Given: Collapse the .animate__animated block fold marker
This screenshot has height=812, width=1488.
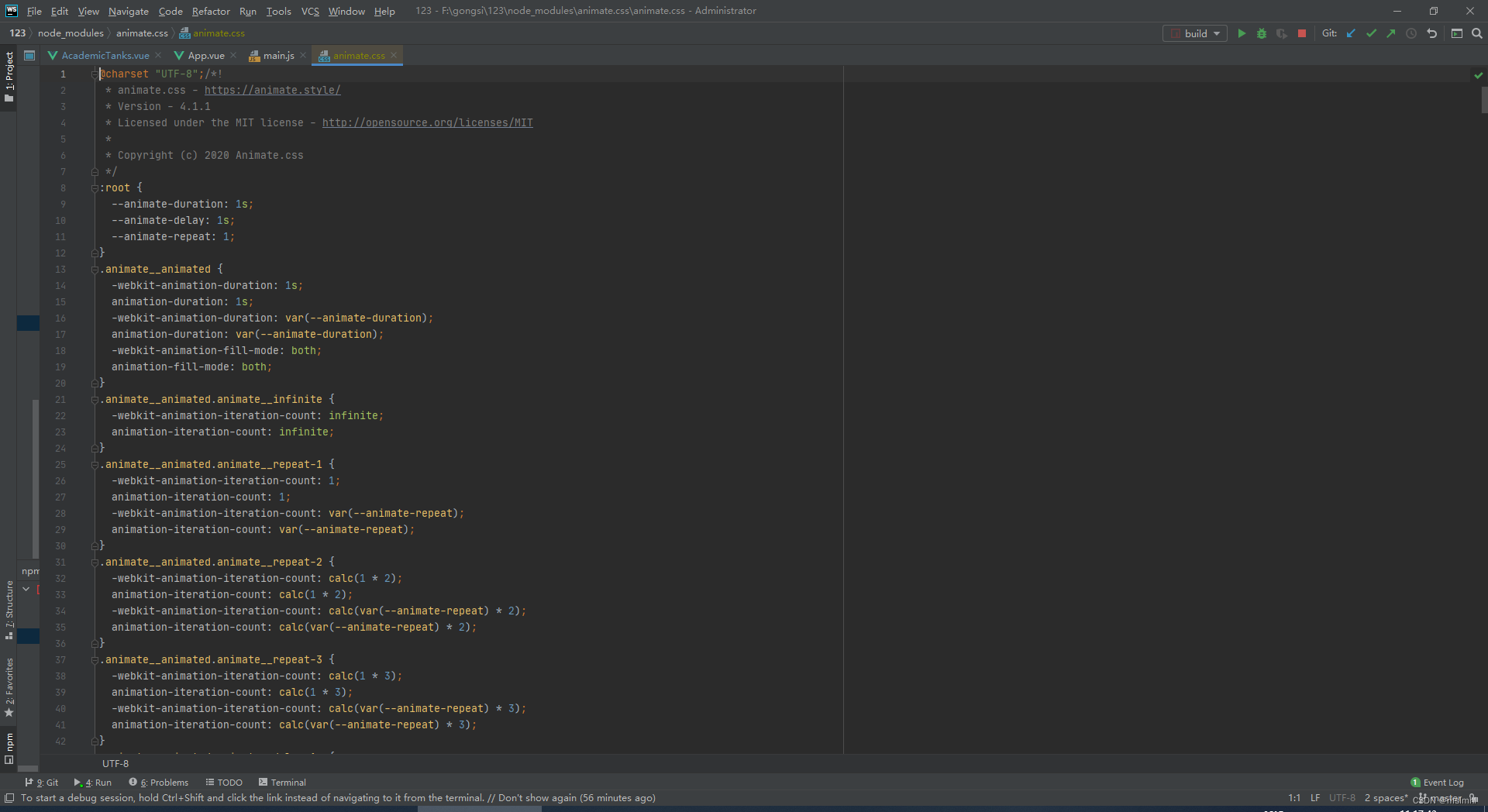Looking at the screenshot, I should tap(95, 270).
